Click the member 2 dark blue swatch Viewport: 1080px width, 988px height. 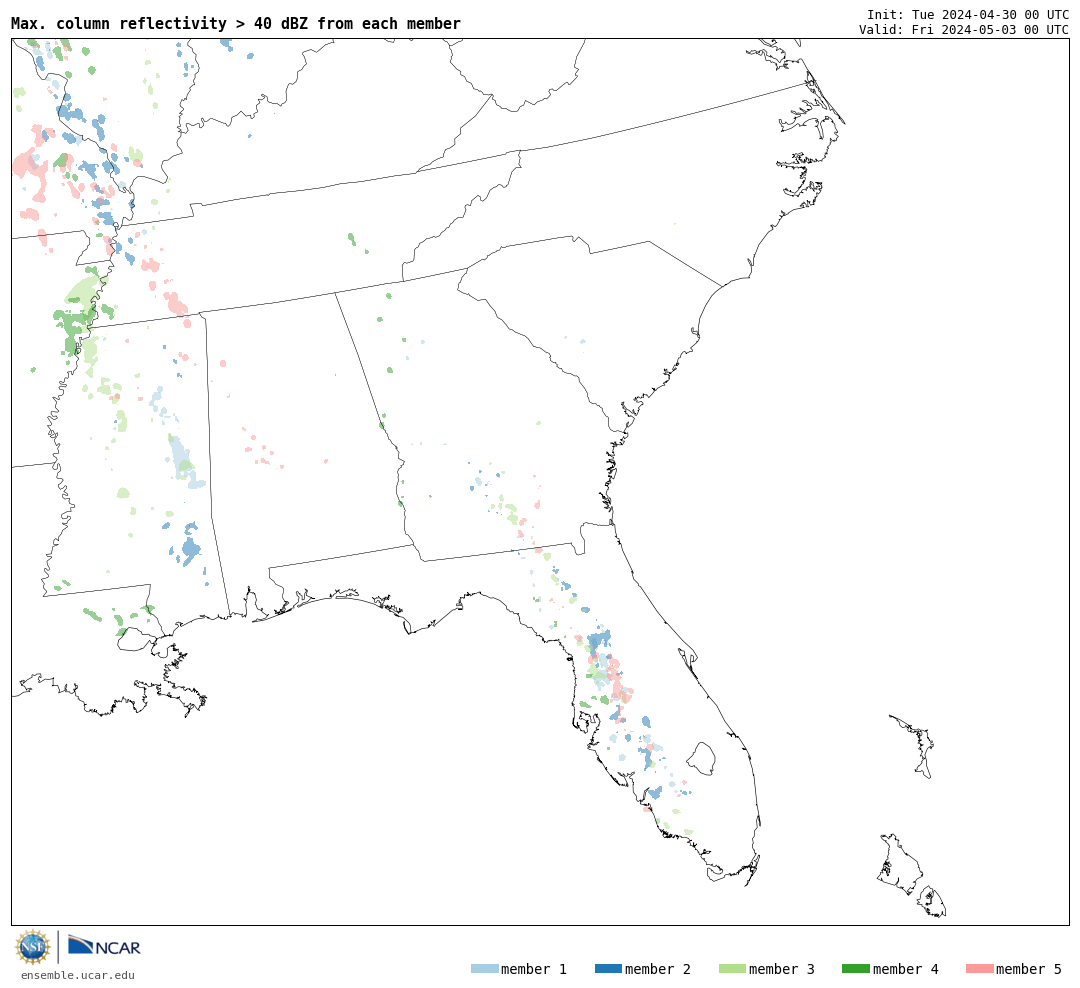pyautogui.click(x=608, y=969)
